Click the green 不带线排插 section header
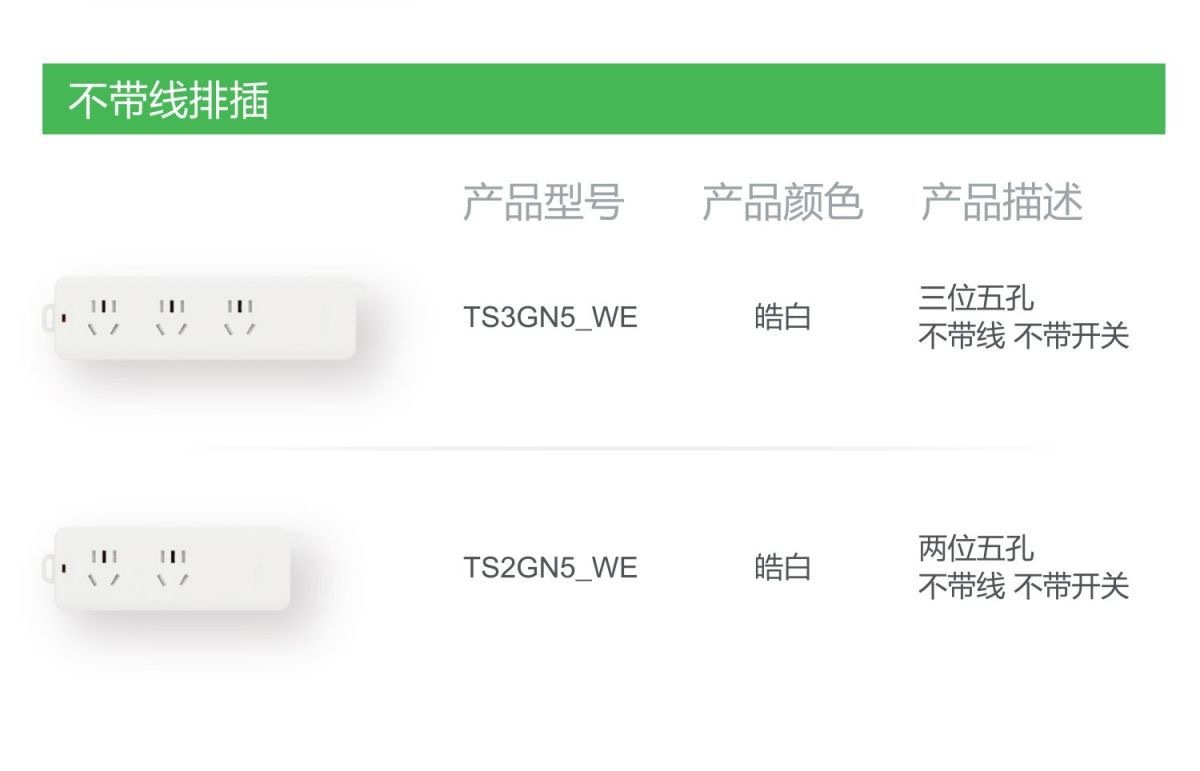1200x771 pixels. coord(603,99)
